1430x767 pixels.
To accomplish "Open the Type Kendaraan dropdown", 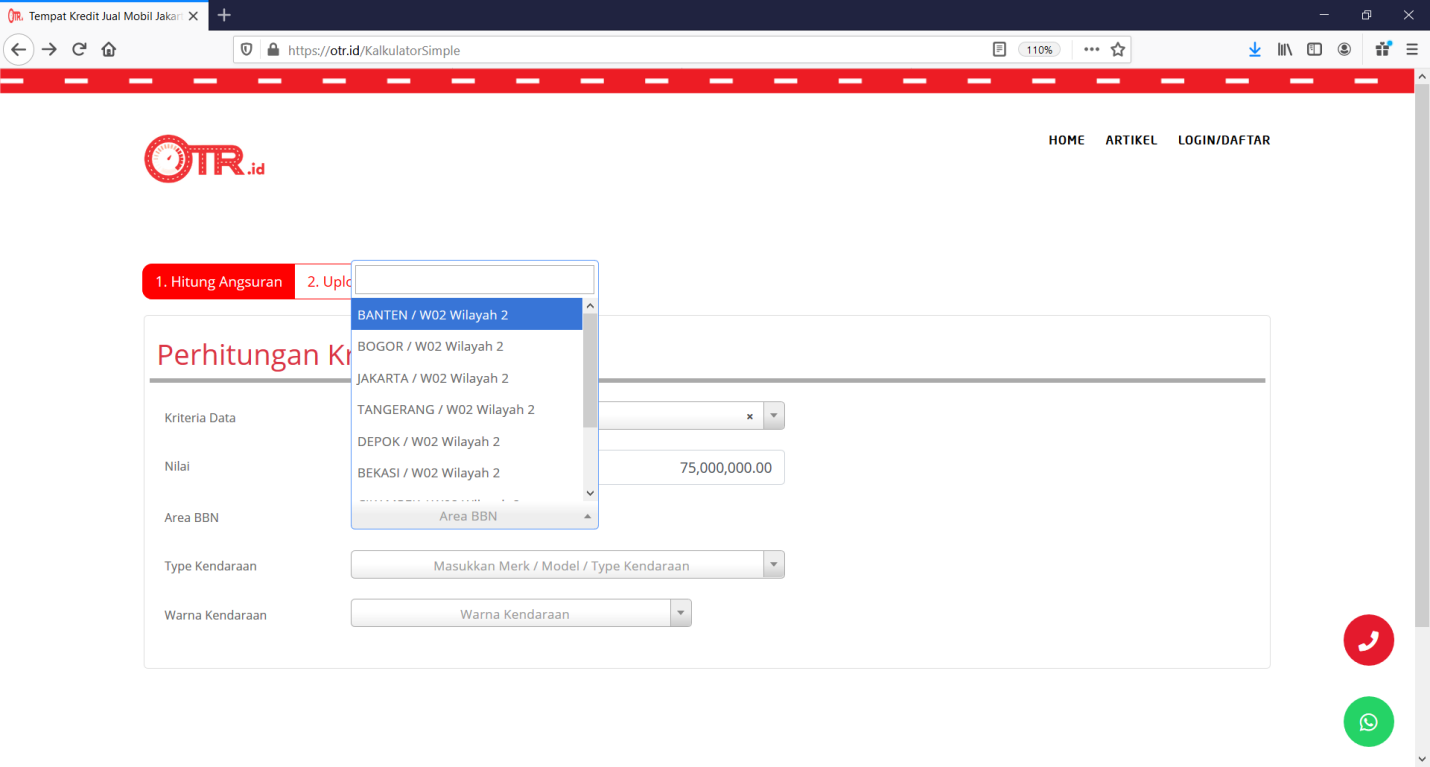I will 567,565.
